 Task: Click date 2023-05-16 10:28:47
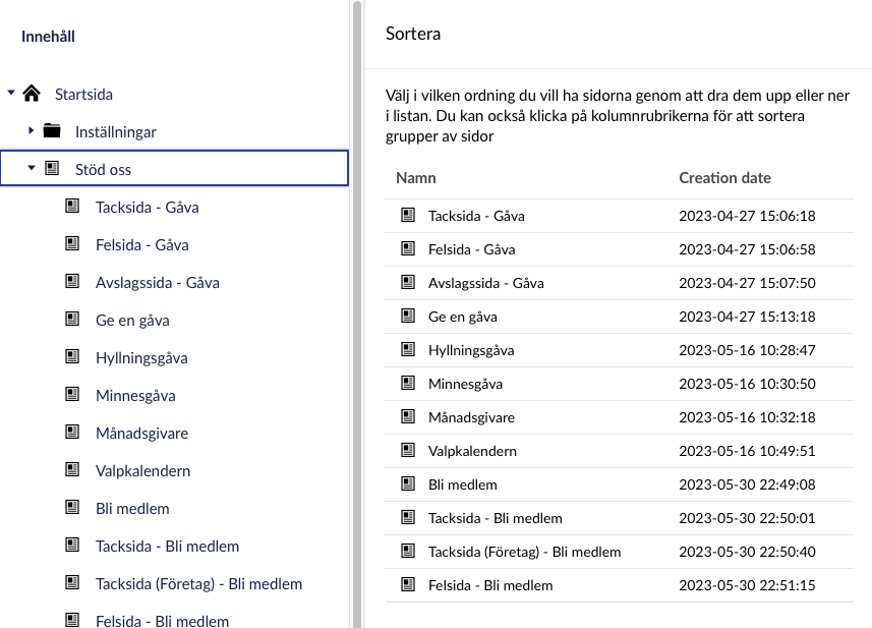tap(747, 350)
